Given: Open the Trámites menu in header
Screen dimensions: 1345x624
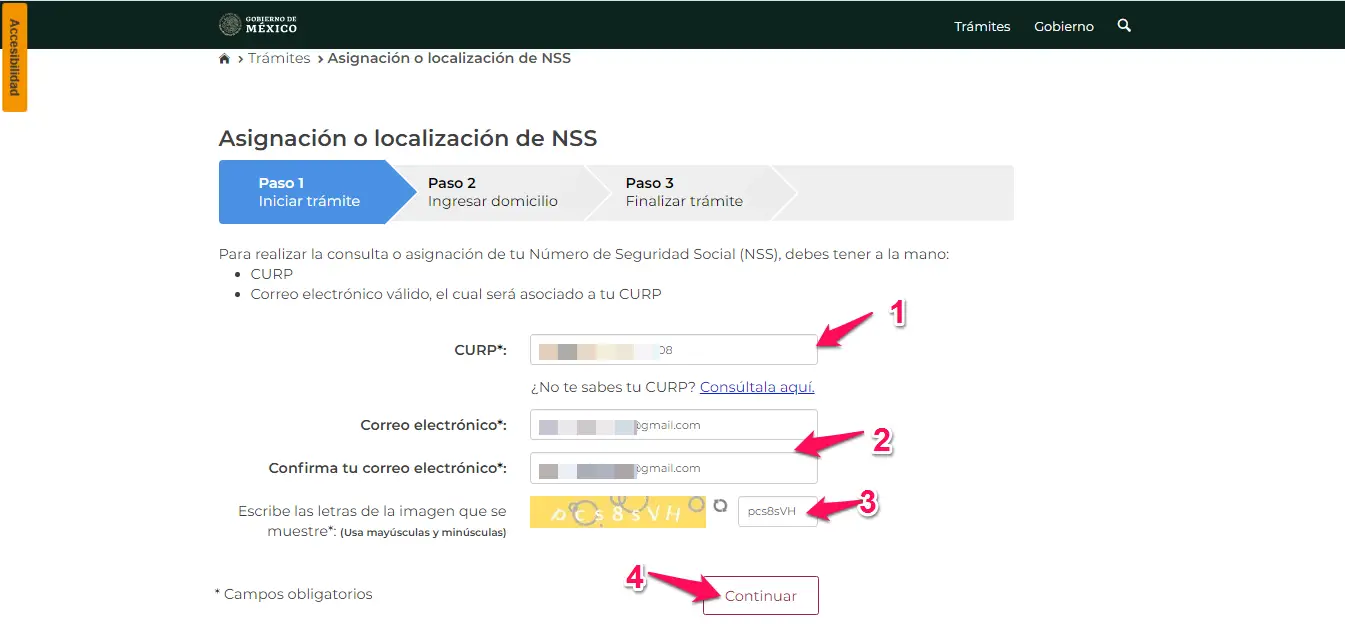Looking at the screenshot, I should pos(982,27).
